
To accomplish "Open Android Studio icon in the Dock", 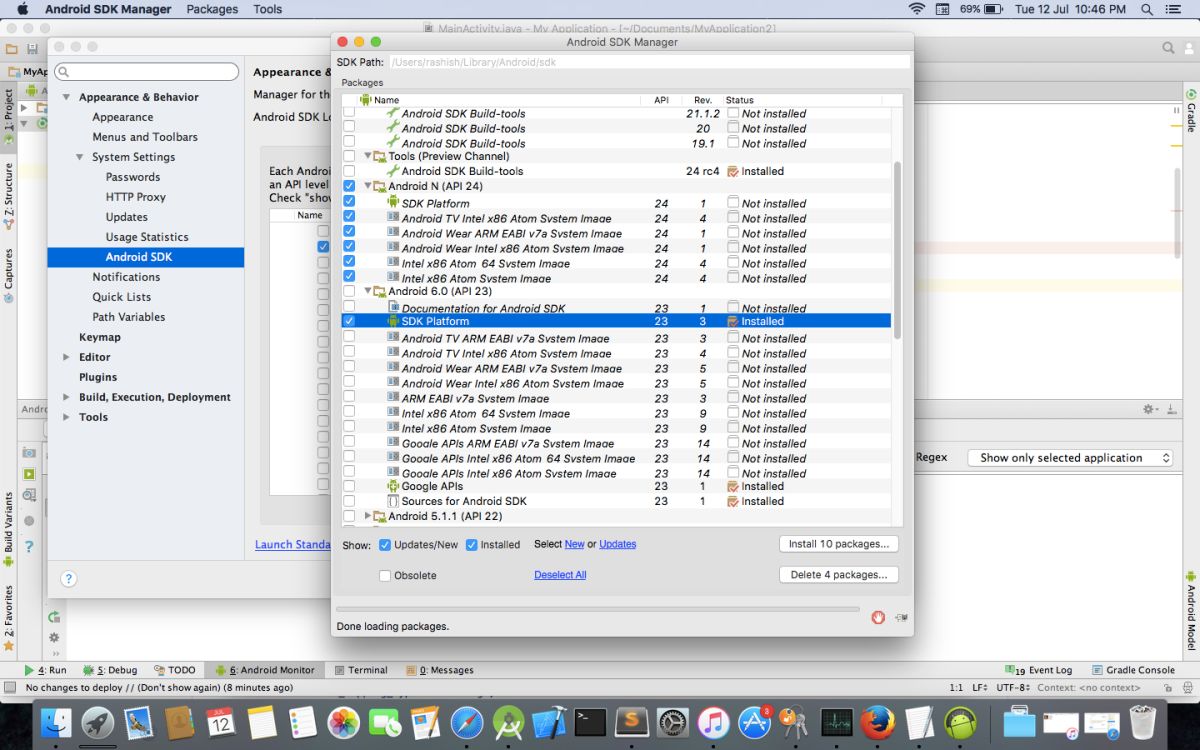I will click(x=508, y=722).
